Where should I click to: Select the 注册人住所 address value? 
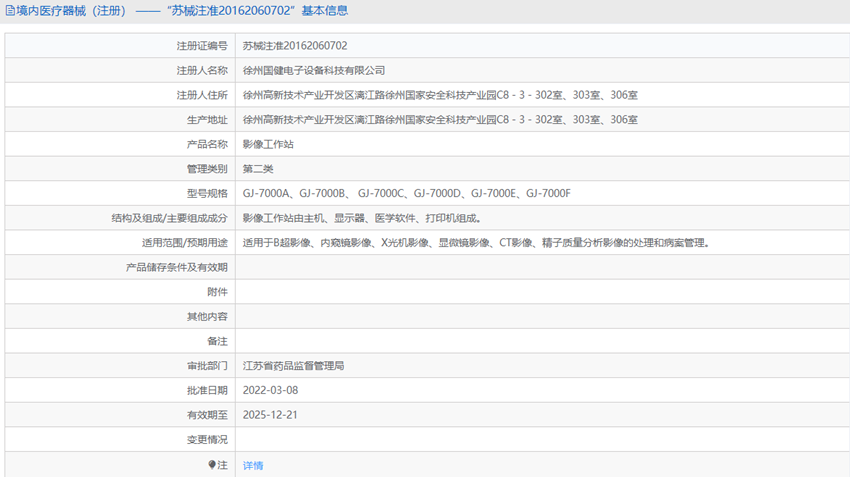440,95
